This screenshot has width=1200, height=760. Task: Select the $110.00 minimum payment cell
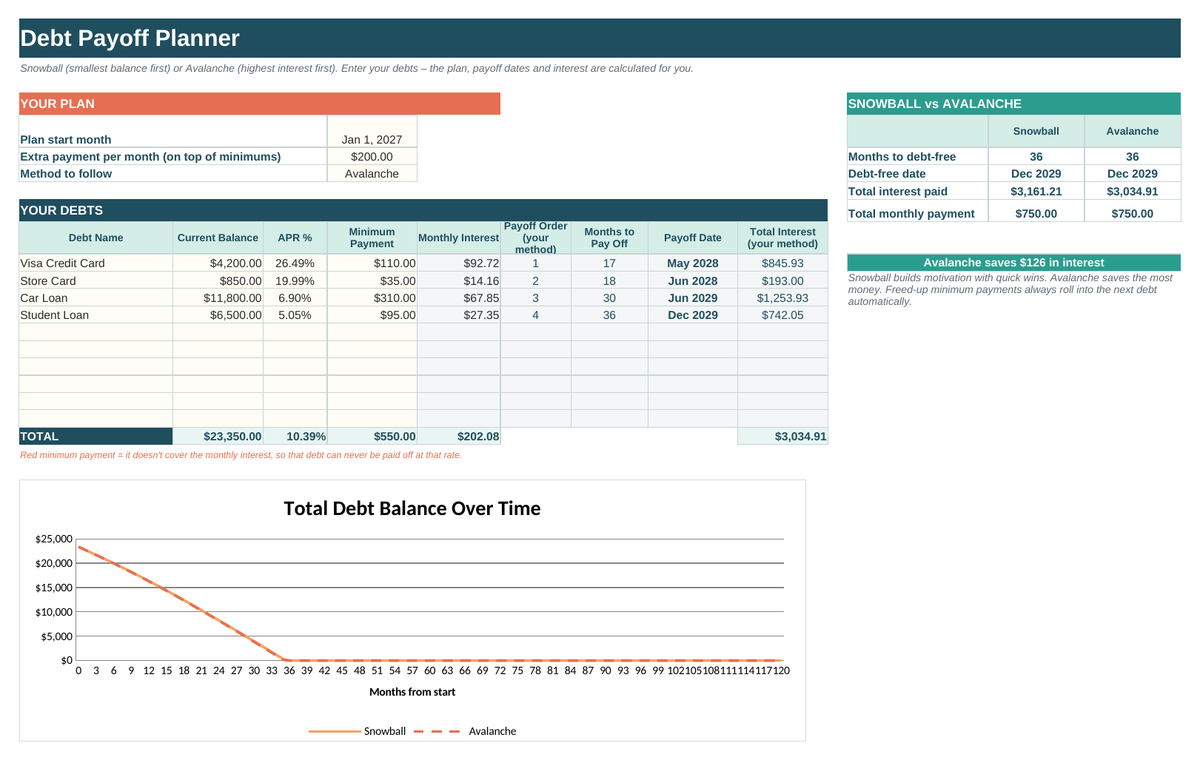(372, 264)
